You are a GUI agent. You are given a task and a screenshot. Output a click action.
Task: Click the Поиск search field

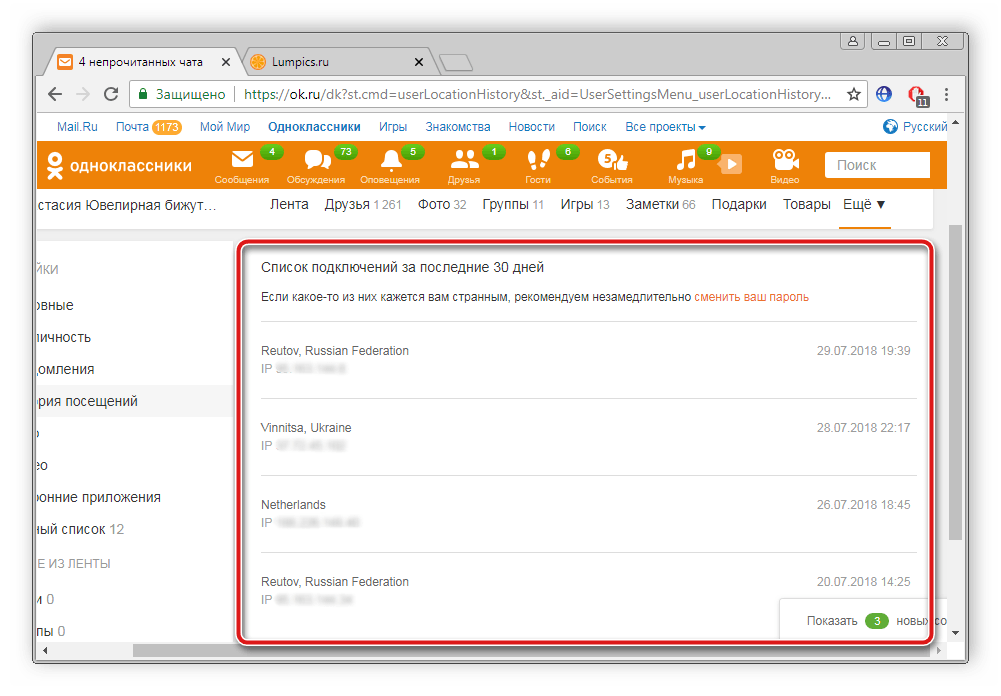coord(876,165)
